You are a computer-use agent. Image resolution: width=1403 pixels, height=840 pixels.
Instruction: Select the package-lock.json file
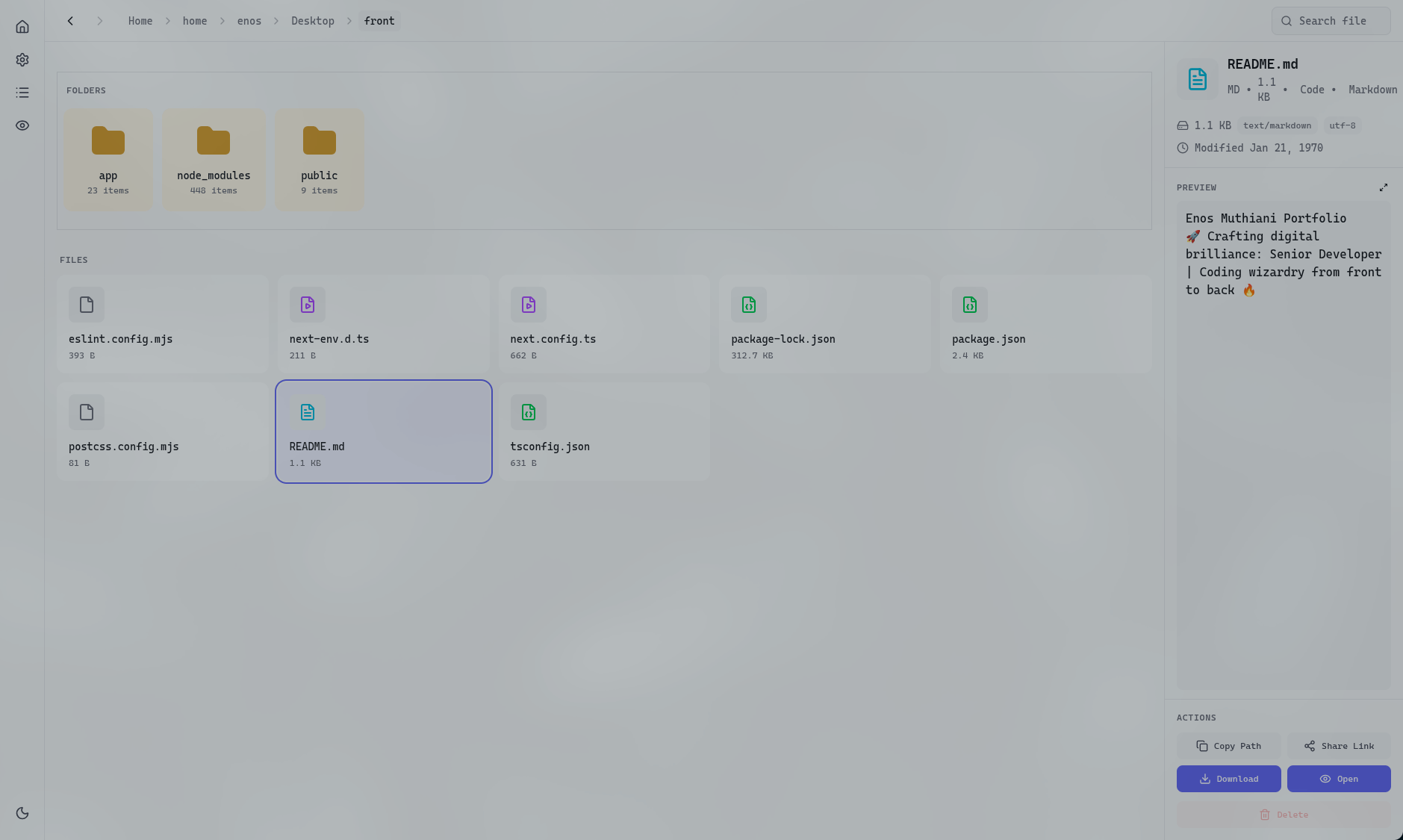coord(824,324)
